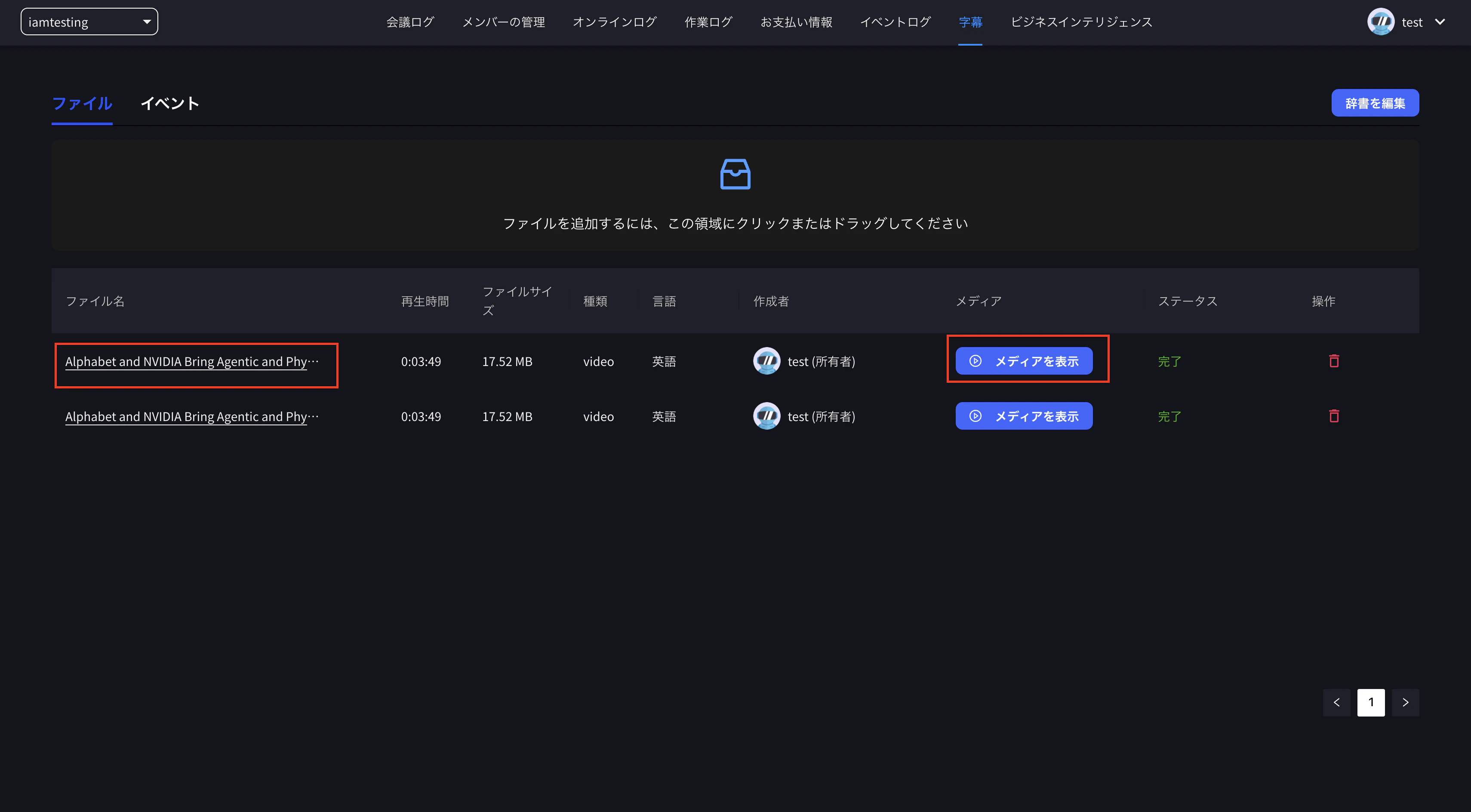
Task: Go to previous page arrow
Action: 1336,702
